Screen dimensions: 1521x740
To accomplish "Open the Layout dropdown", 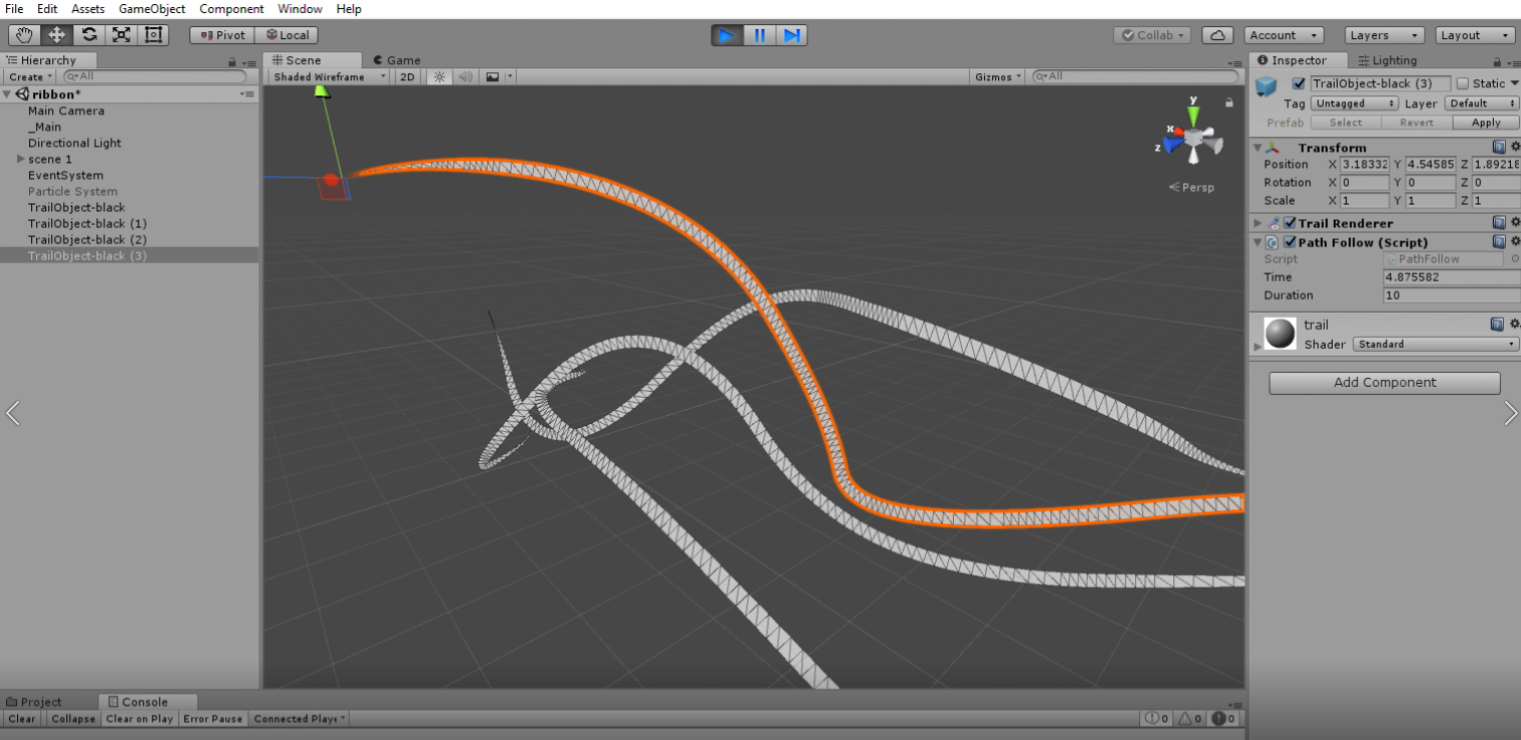I will click(1475, 35).
